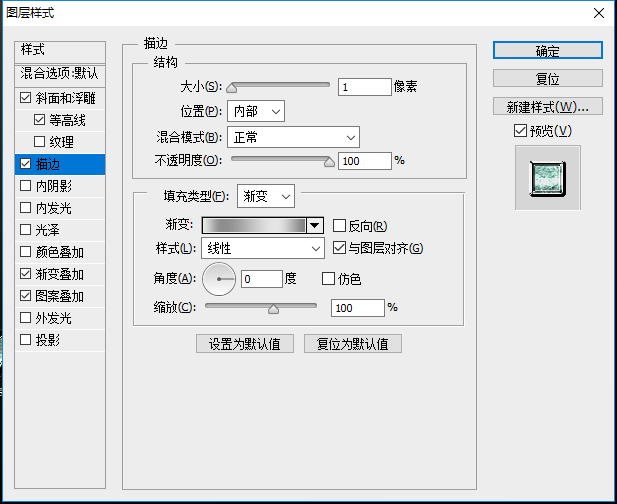
Task: Expand the 混合模式 dropdown
Action: click(293, 136)
